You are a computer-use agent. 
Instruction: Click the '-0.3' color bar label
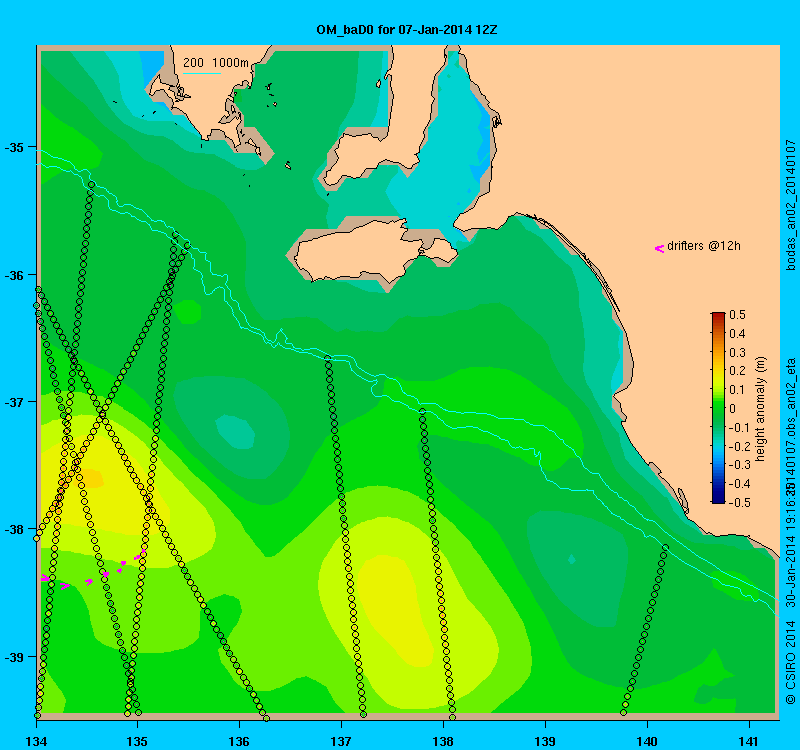[x=738, y=465]
